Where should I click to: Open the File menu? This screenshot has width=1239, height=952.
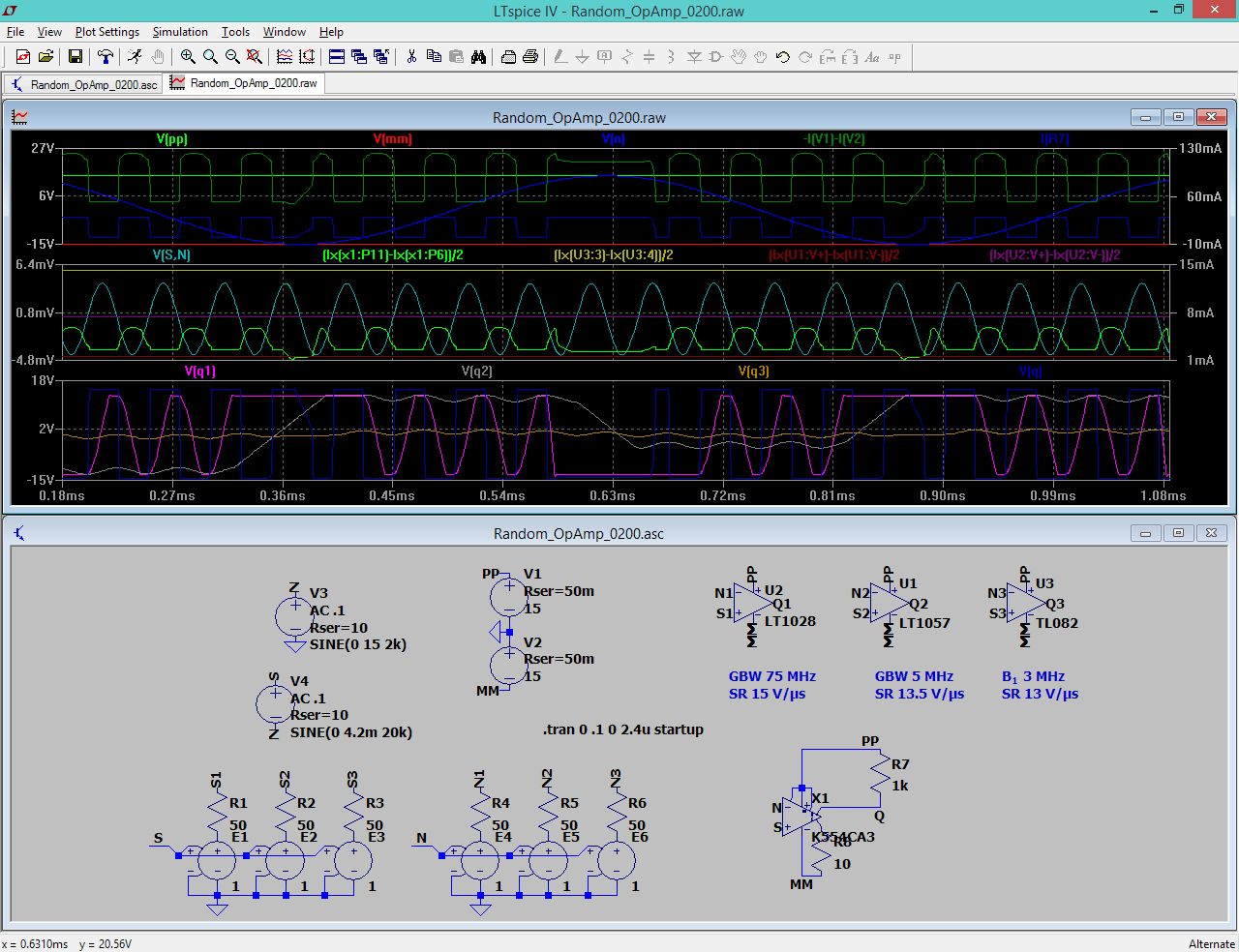coord(15,32)
